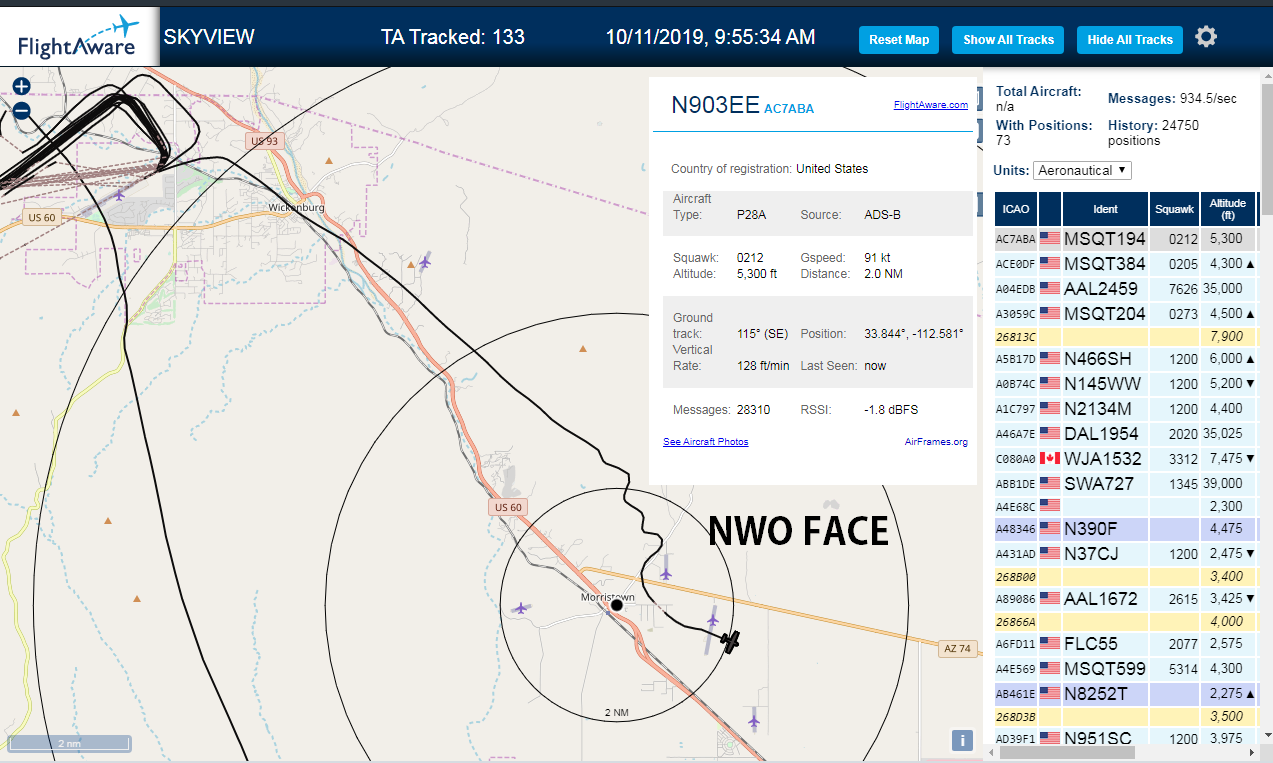Select the N951SC row

coord(1125,739)
